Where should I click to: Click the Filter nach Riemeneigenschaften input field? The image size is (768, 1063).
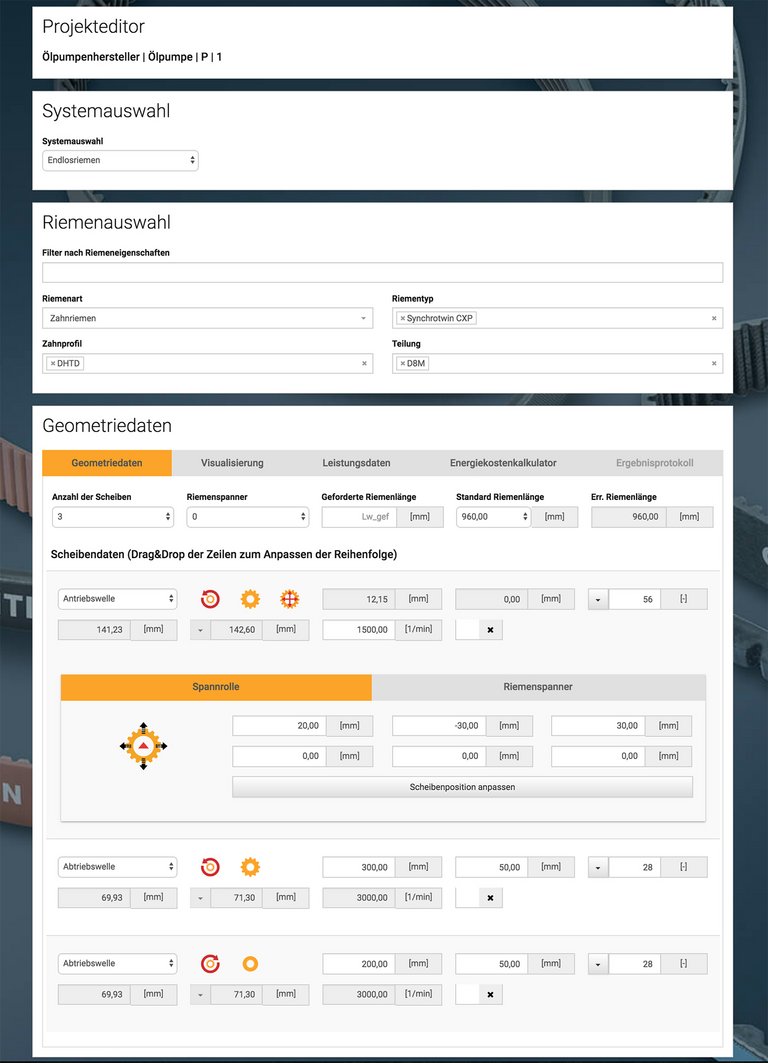pyautogui.click(x=382, y=273)
